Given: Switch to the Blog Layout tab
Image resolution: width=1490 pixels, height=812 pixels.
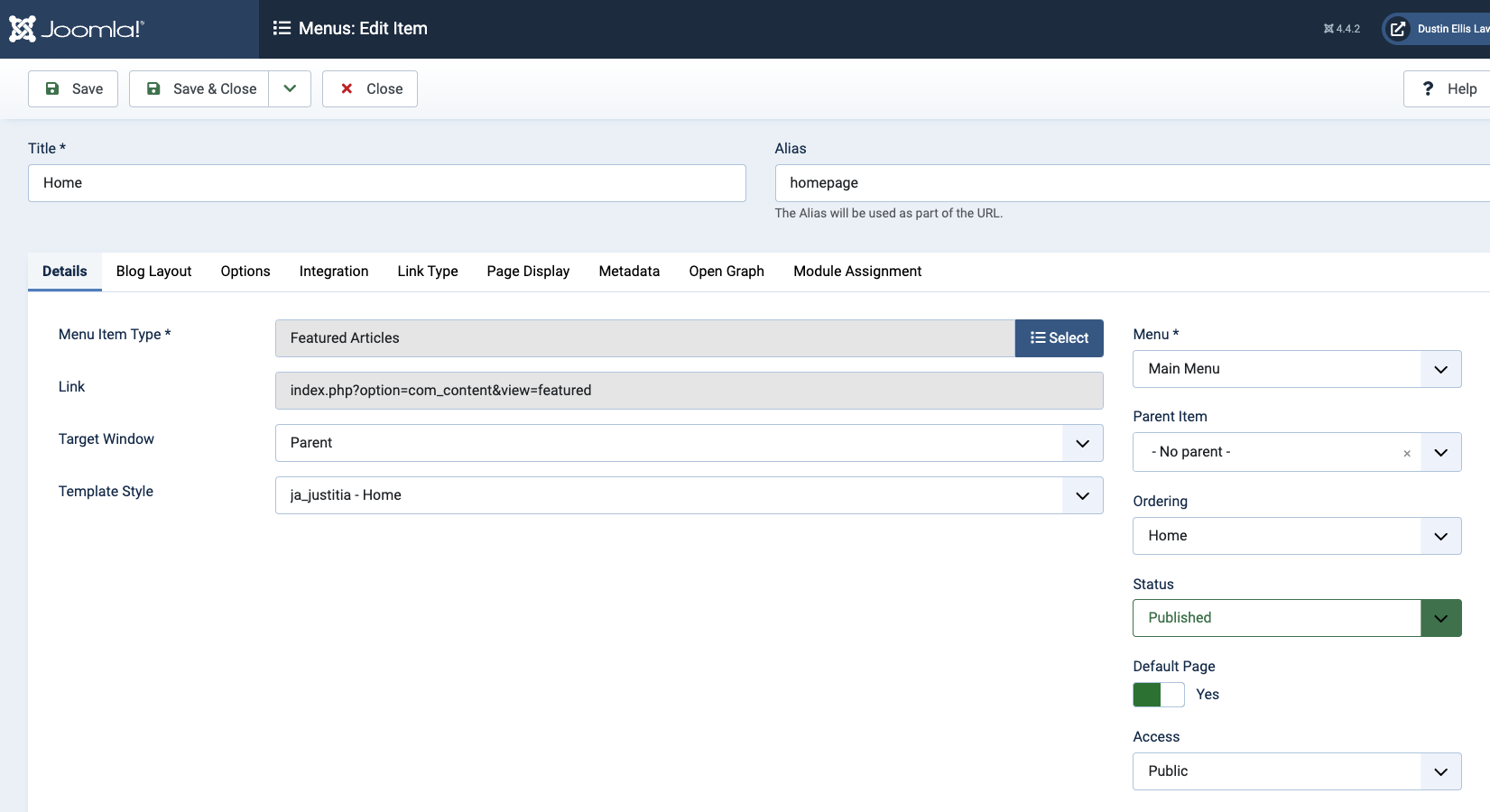Looking at the screenshot, I should (x=153, y=272).
